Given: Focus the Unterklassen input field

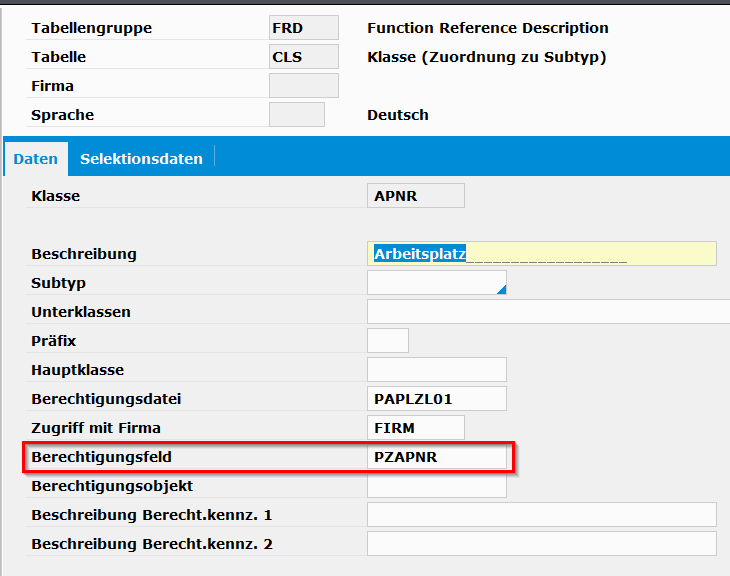Looking at the screenshot, I should point(548,312).
